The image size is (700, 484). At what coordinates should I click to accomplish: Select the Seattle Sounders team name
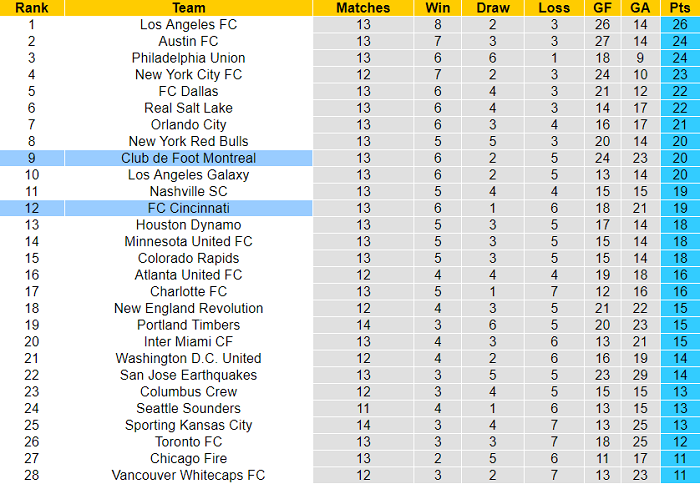tap(188, 408)
